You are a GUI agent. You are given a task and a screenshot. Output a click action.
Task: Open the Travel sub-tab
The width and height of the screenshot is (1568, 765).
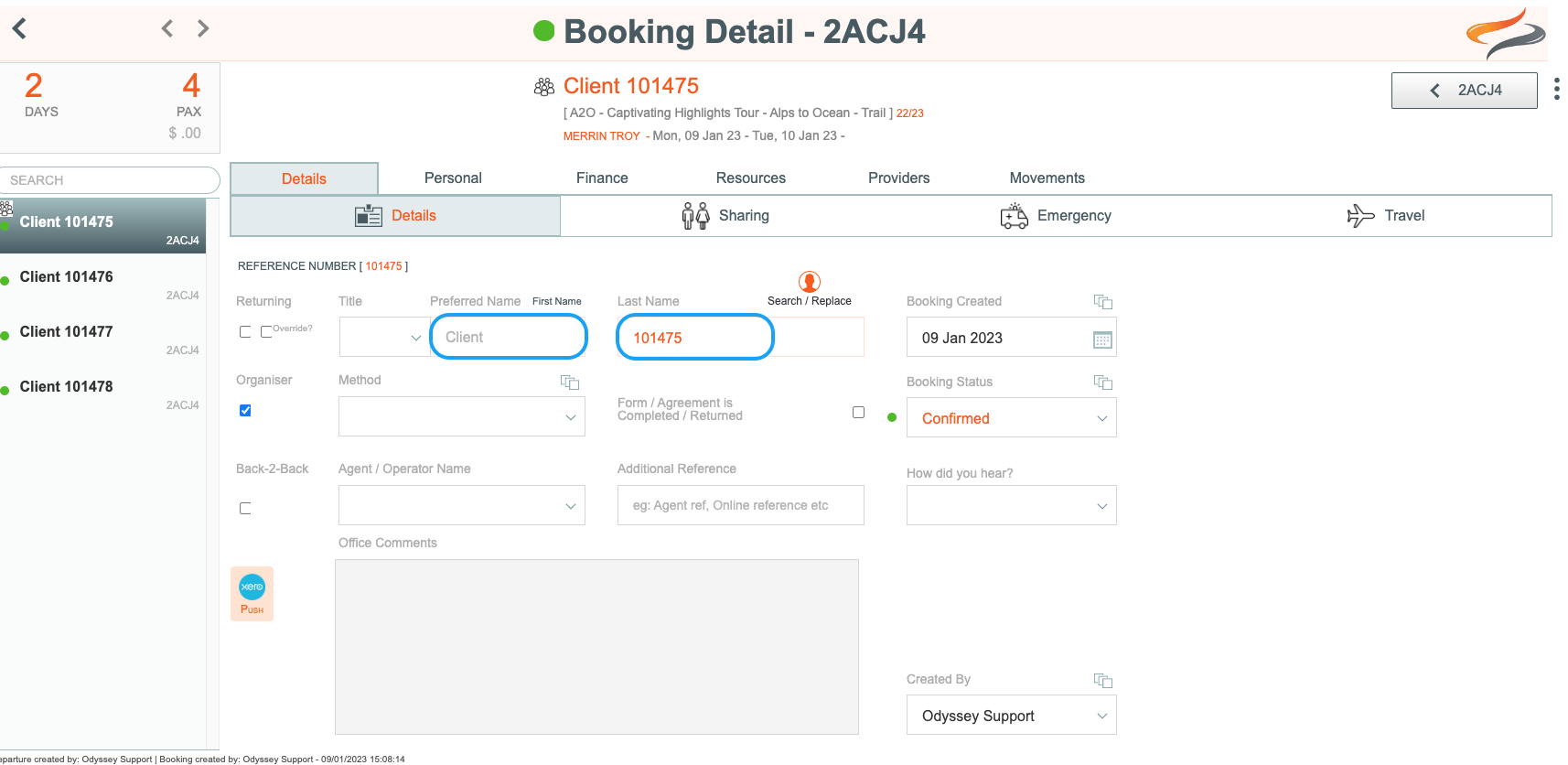[1386, 216]
